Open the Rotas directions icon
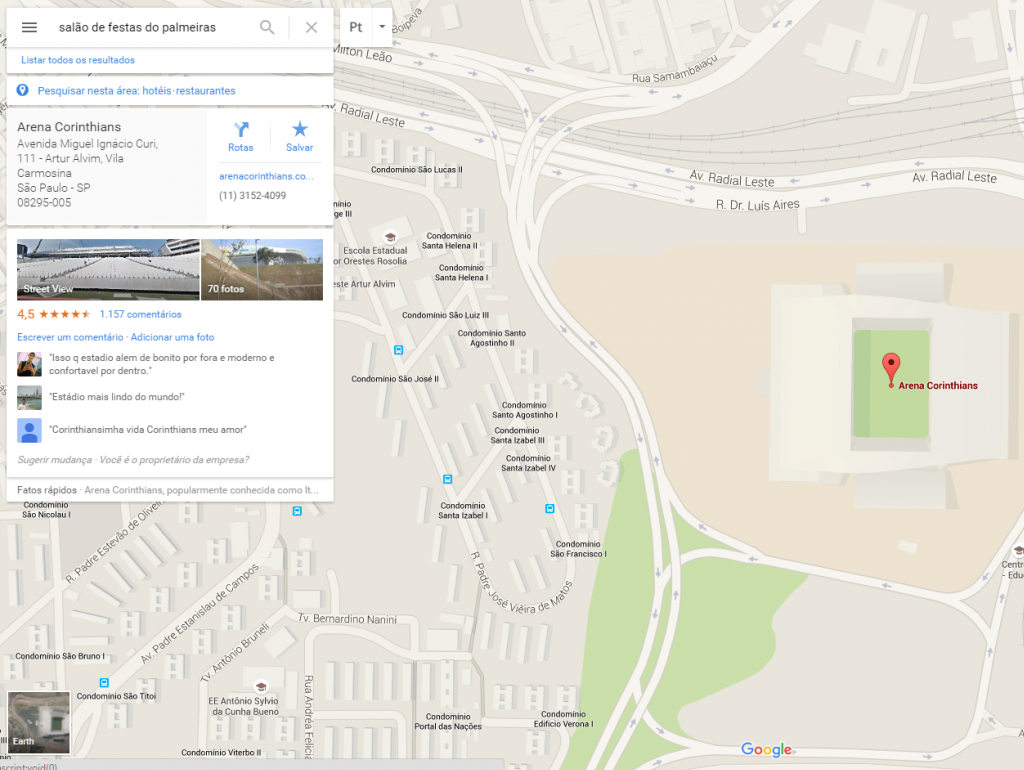The width and height of the screenshot is (1024, 770). (x=241, y=136)
